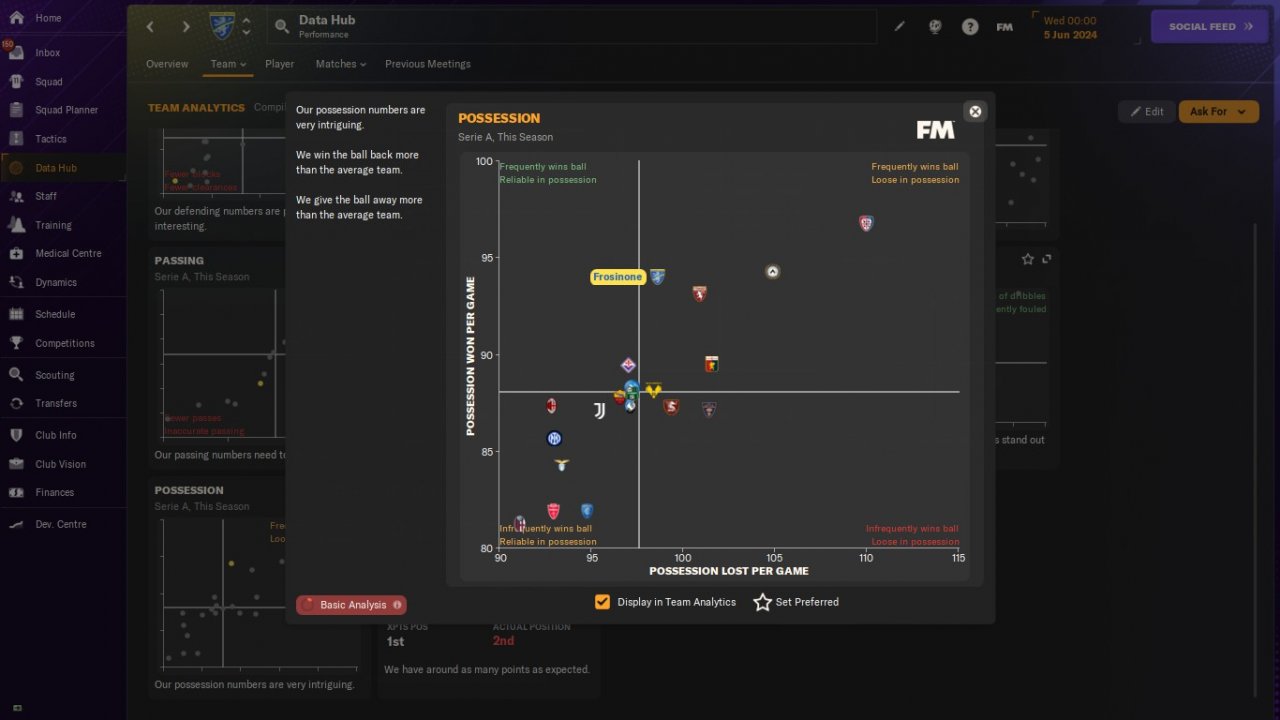Screen dimensions: 1280x720
Task: Open the Ask For dropdown
Action: [1218, 111]
